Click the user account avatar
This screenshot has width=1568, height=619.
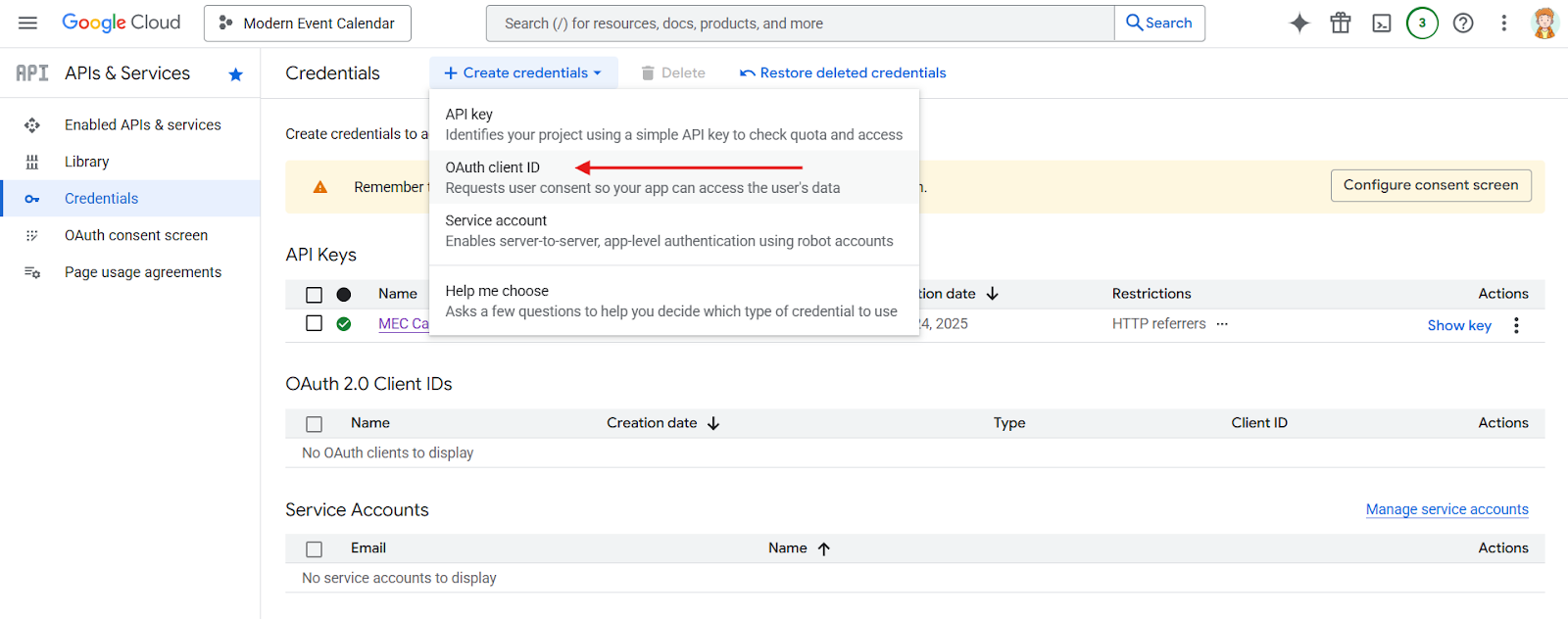coord(1544,24)
